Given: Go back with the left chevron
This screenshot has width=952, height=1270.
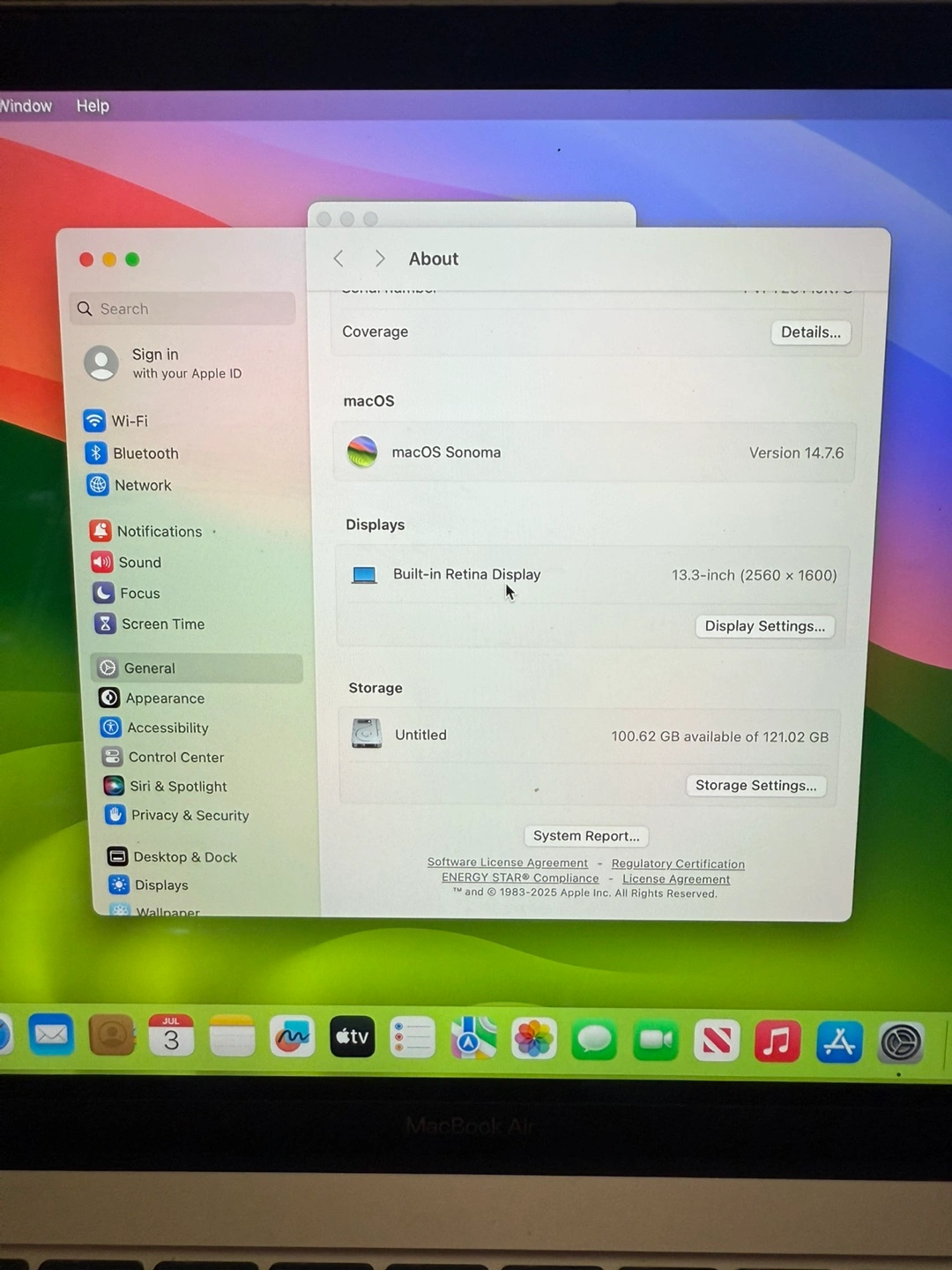Looking at the screenshot, I should [338, 258].
